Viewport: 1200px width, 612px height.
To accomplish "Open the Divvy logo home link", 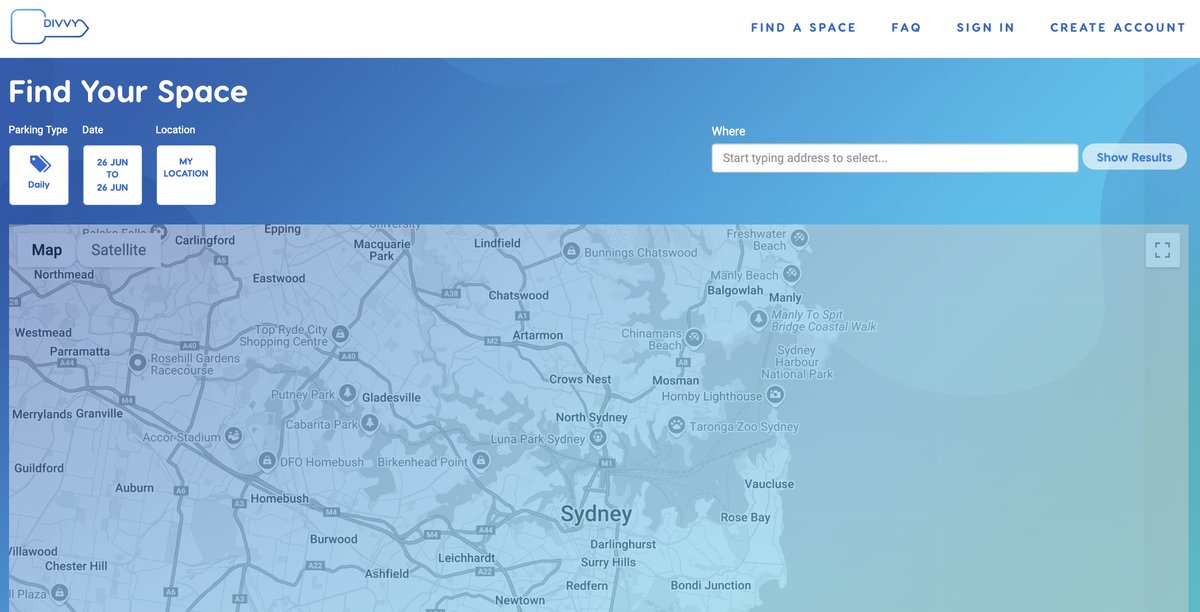I will pyautogui.click(x=50, y=27).
